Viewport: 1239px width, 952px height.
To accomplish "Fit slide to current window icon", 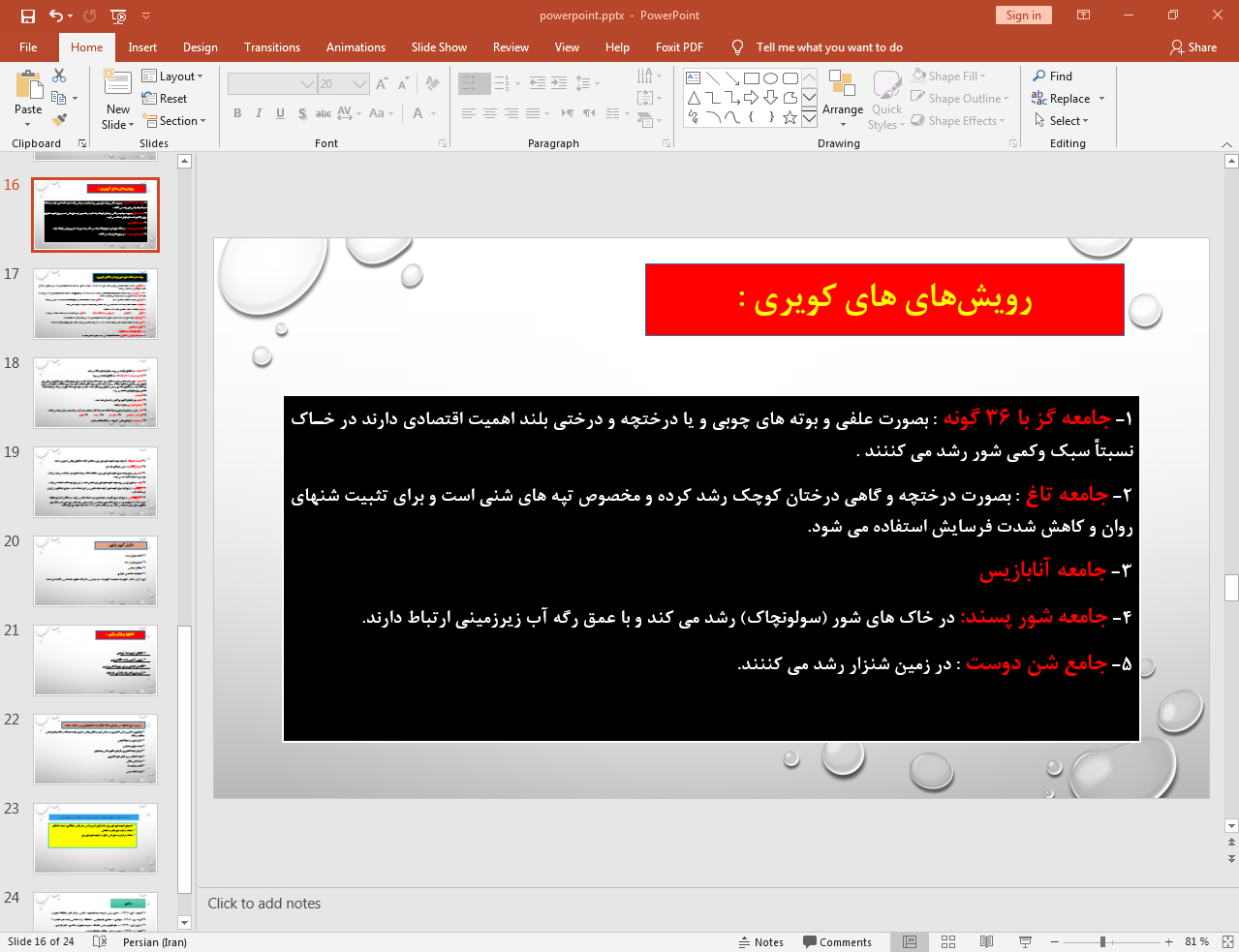I will [1227, 941].
